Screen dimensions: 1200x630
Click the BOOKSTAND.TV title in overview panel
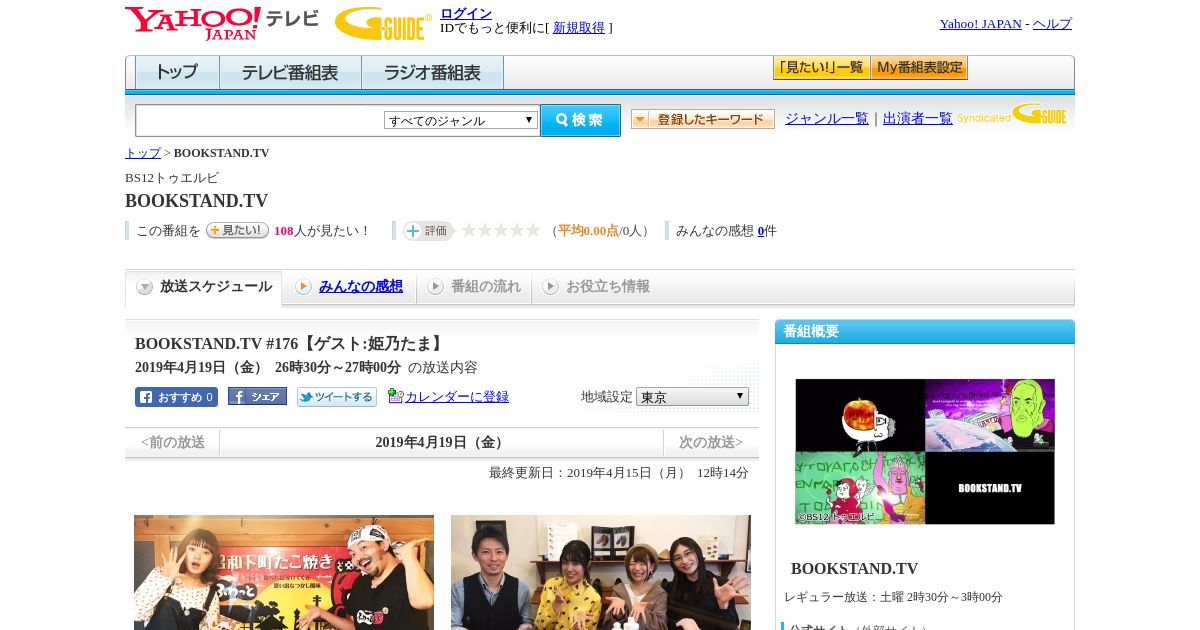[x=854, y=569]
